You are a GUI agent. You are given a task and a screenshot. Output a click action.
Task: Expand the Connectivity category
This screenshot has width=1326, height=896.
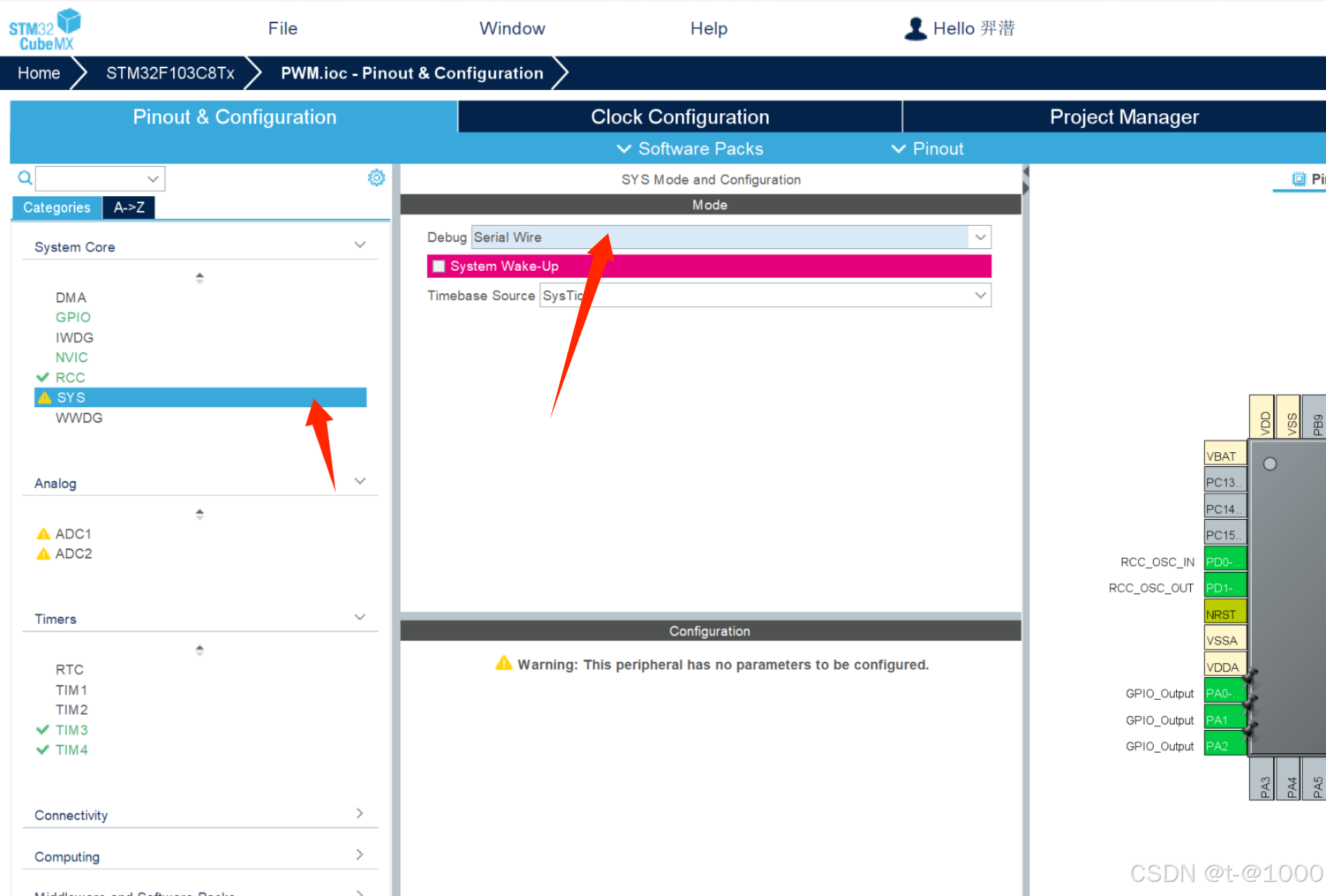360,813
